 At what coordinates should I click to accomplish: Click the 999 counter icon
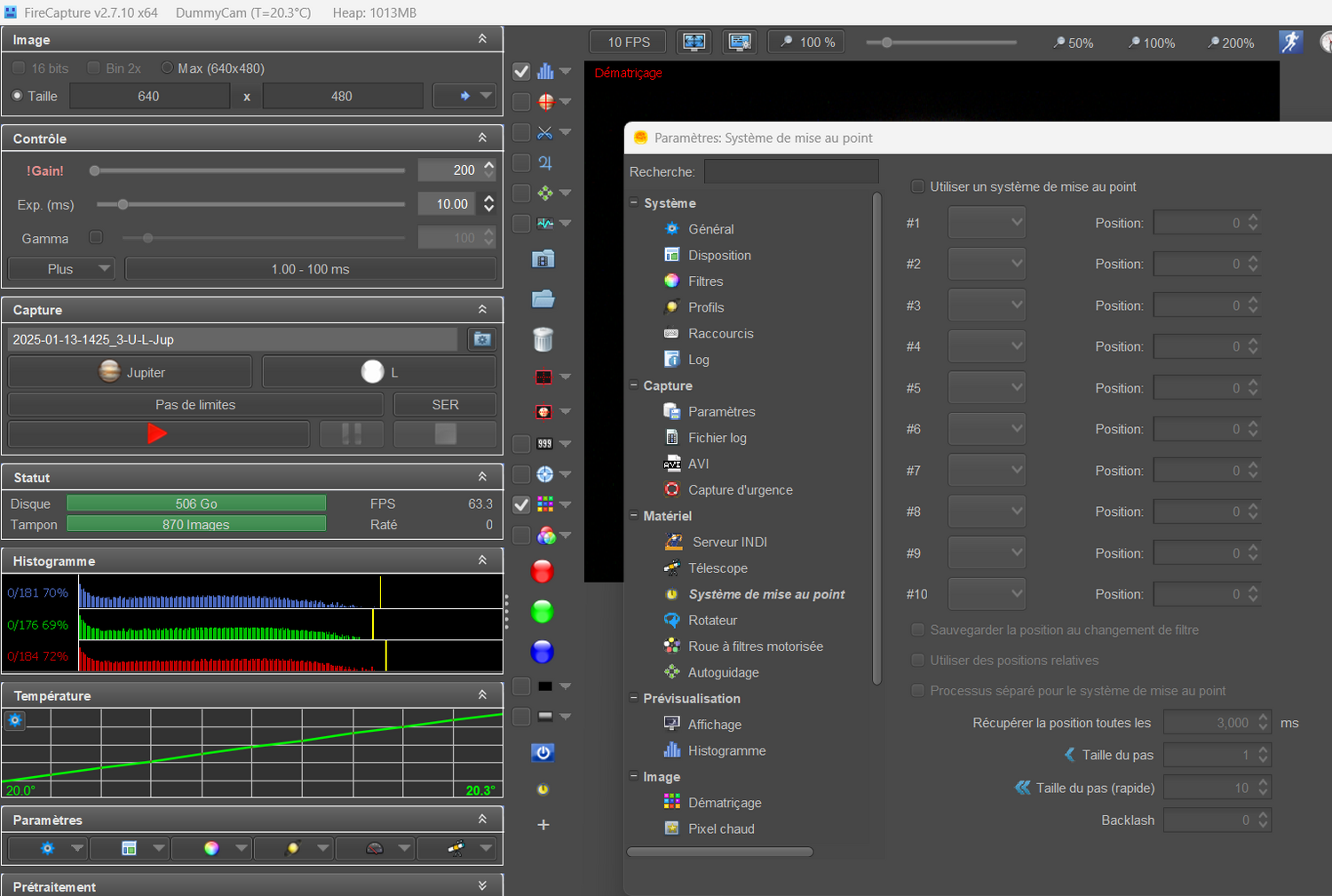(x=545, y=443)
